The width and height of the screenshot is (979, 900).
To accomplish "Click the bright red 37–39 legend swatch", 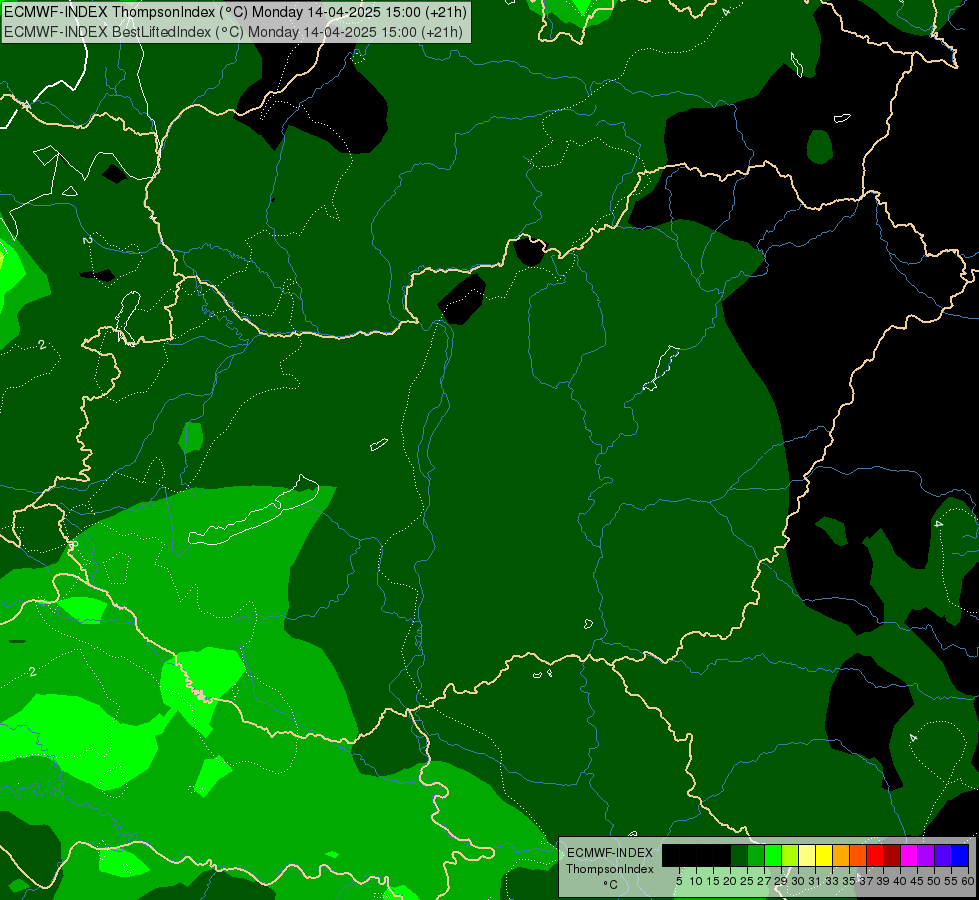I will click(875, 855).
